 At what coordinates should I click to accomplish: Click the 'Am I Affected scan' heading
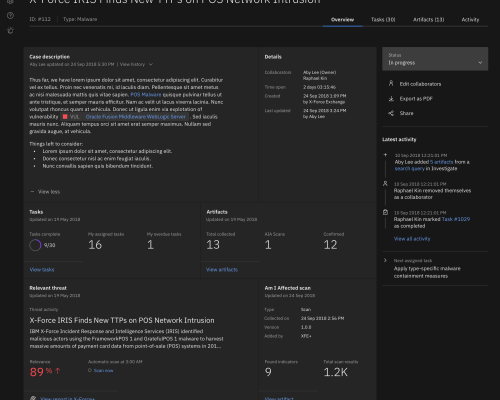288,288
